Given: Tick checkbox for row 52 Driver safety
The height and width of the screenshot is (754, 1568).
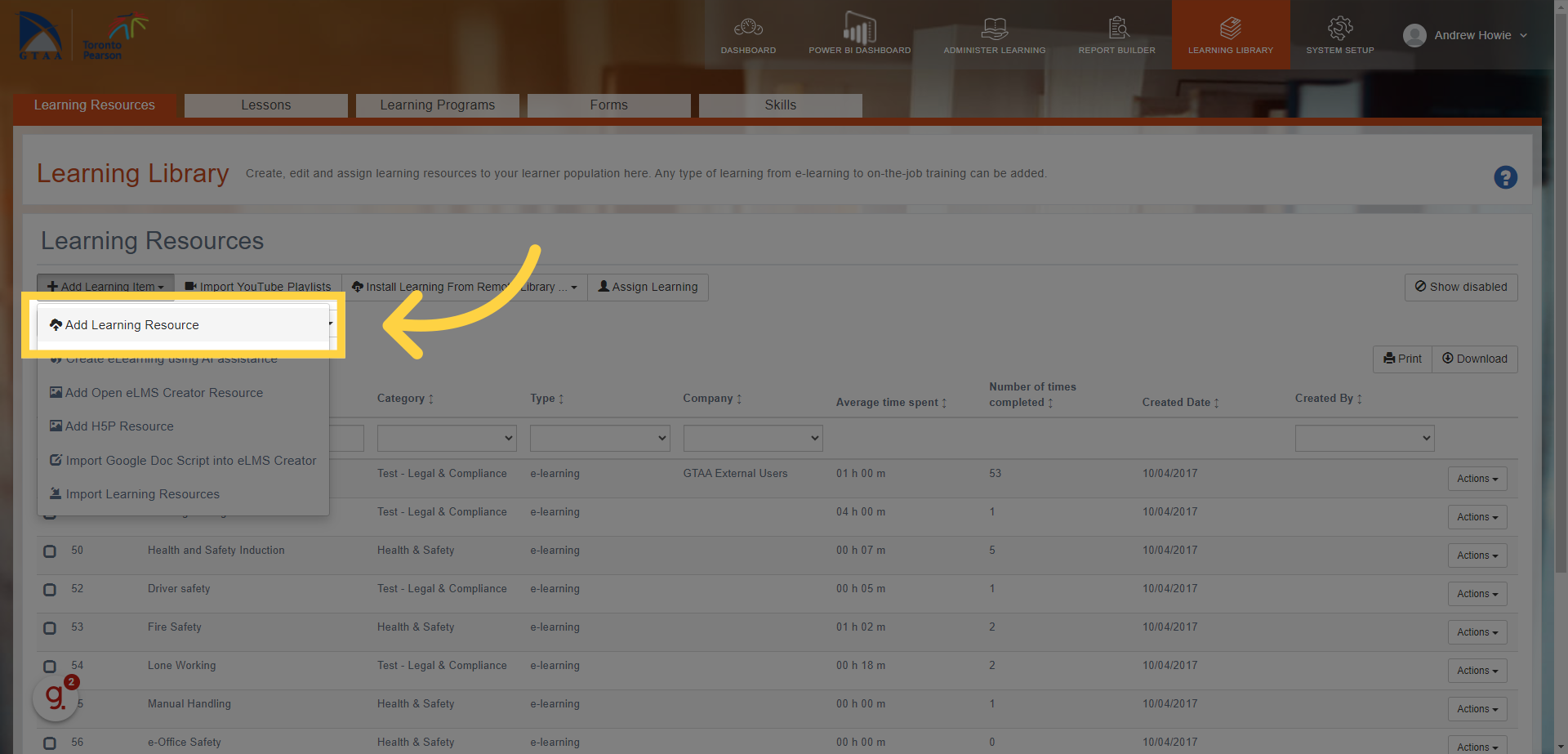Looking at the screenshot, I should [x=50, y=590].
